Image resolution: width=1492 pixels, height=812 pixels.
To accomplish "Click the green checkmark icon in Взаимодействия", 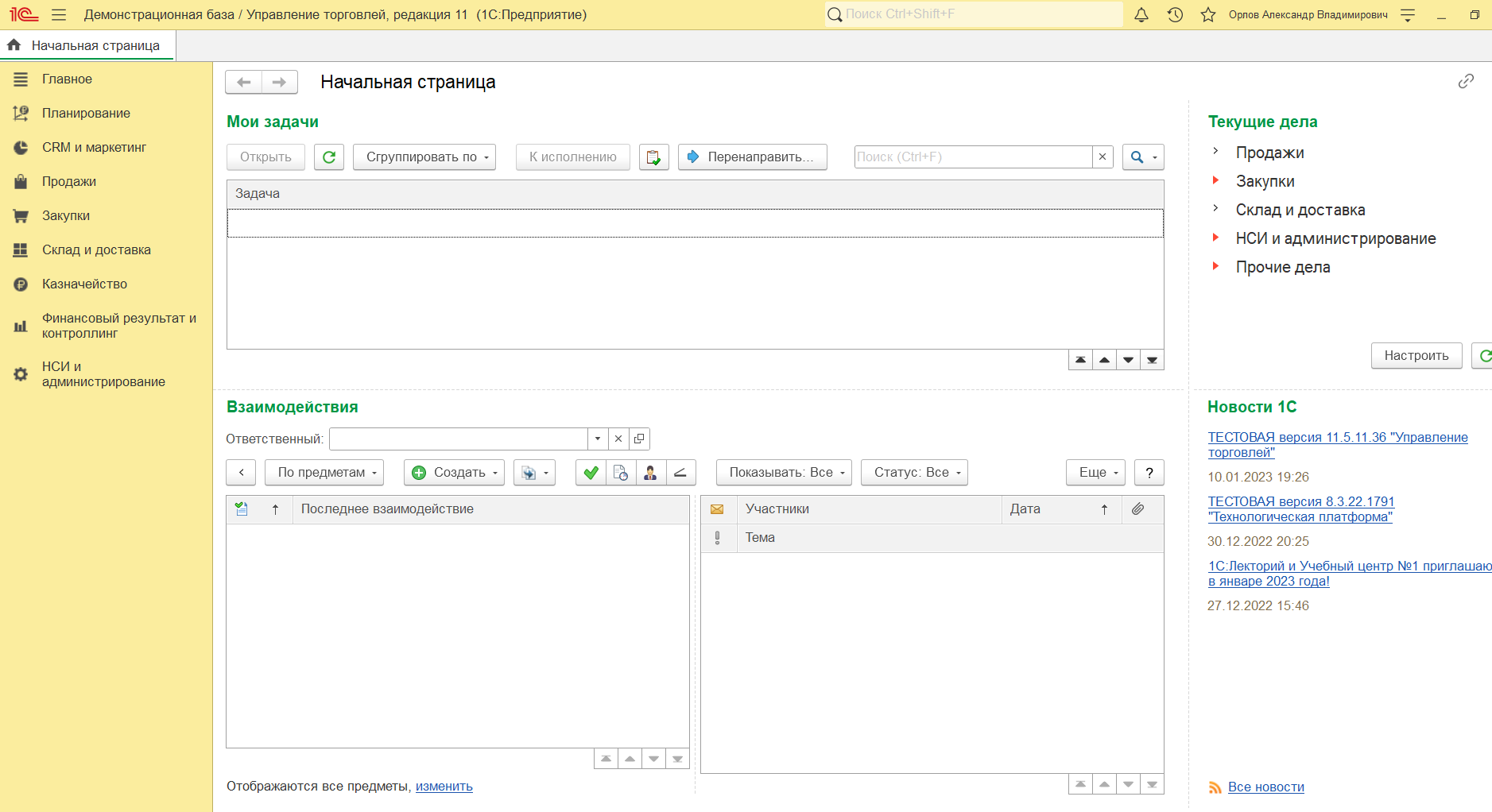I will [591, 473].
